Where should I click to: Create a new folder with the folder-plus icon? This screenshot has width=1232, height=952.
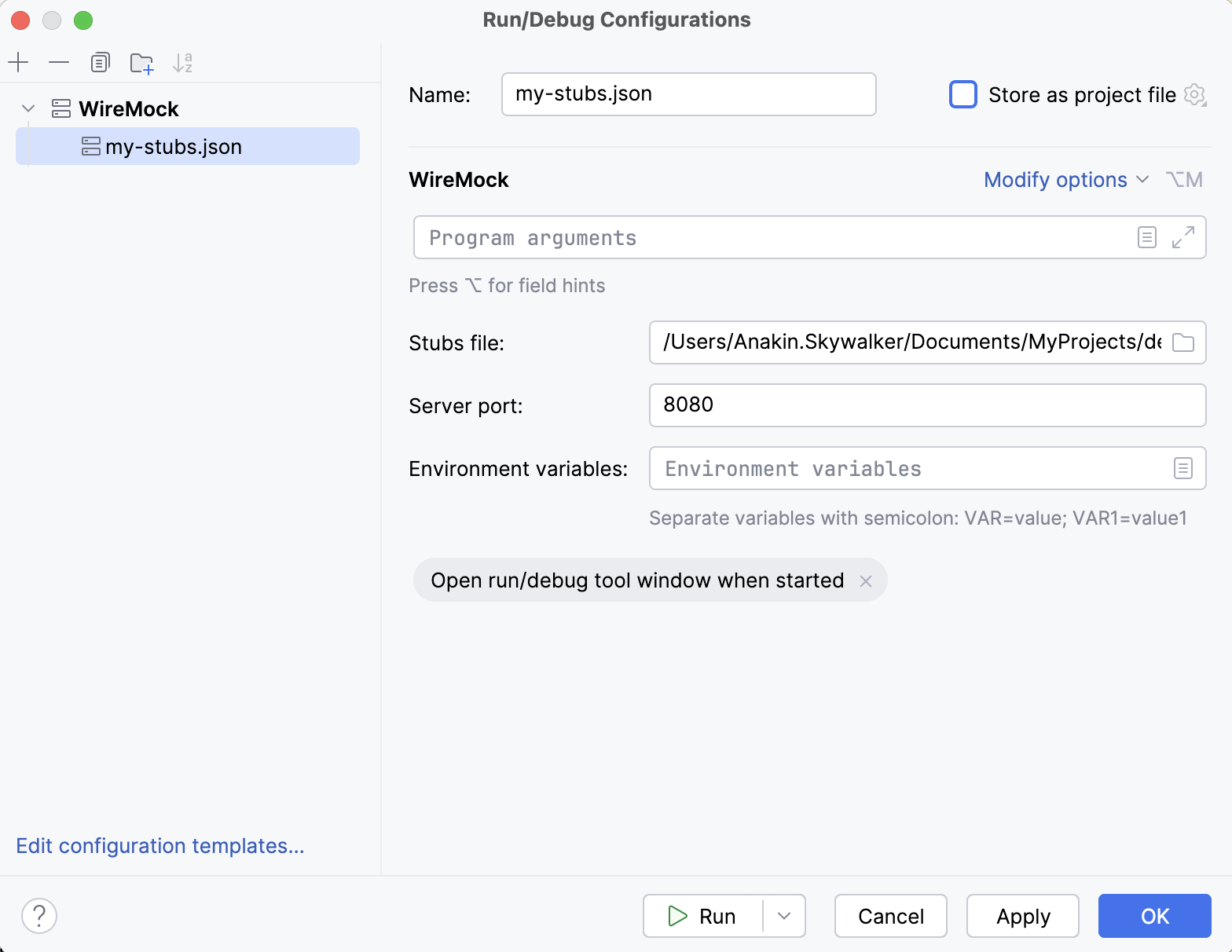coord(141,63)
